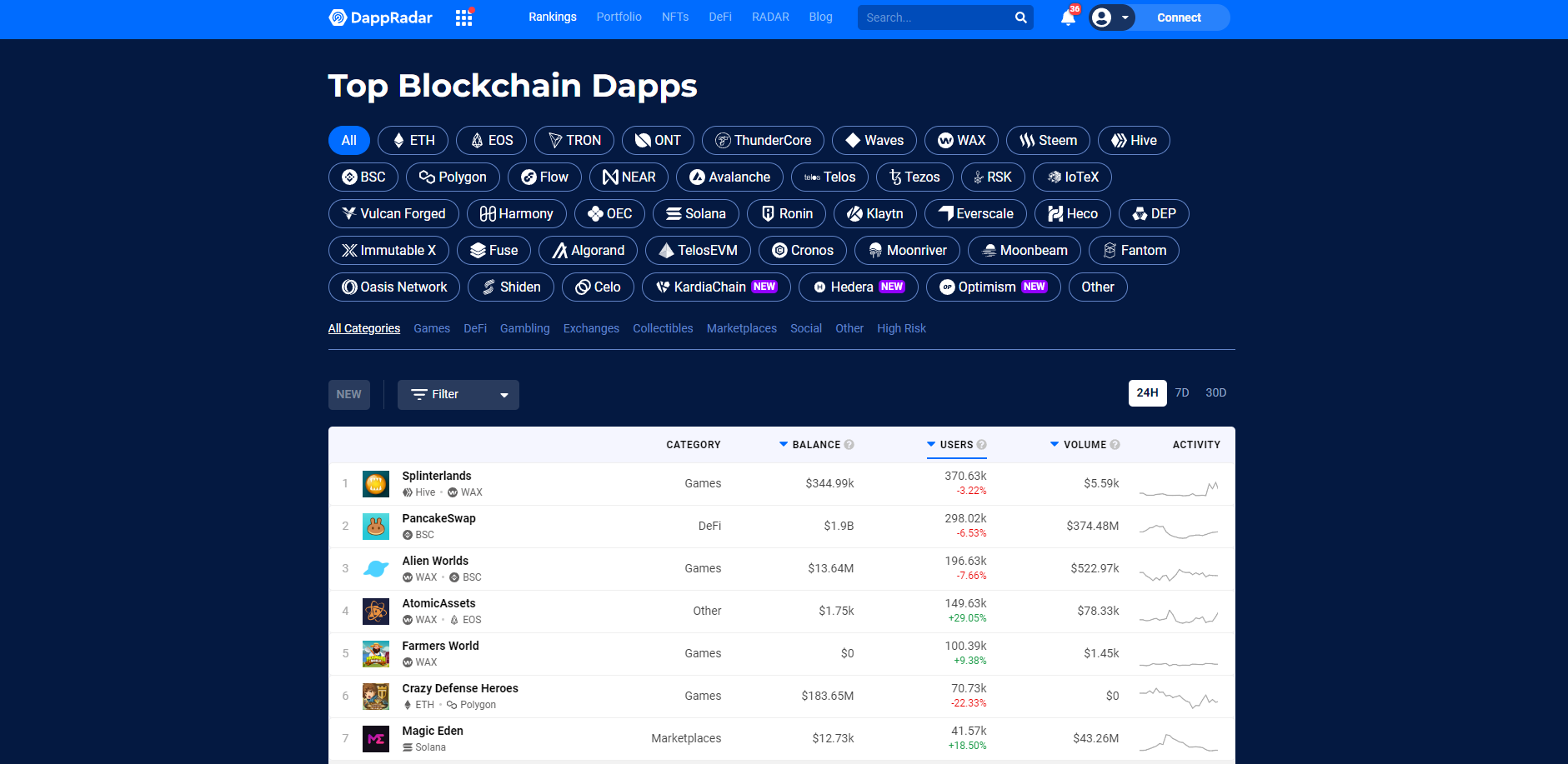Show High Risk category dapps
Viewport: 1568px width, 764px height.
pos(901,329)
